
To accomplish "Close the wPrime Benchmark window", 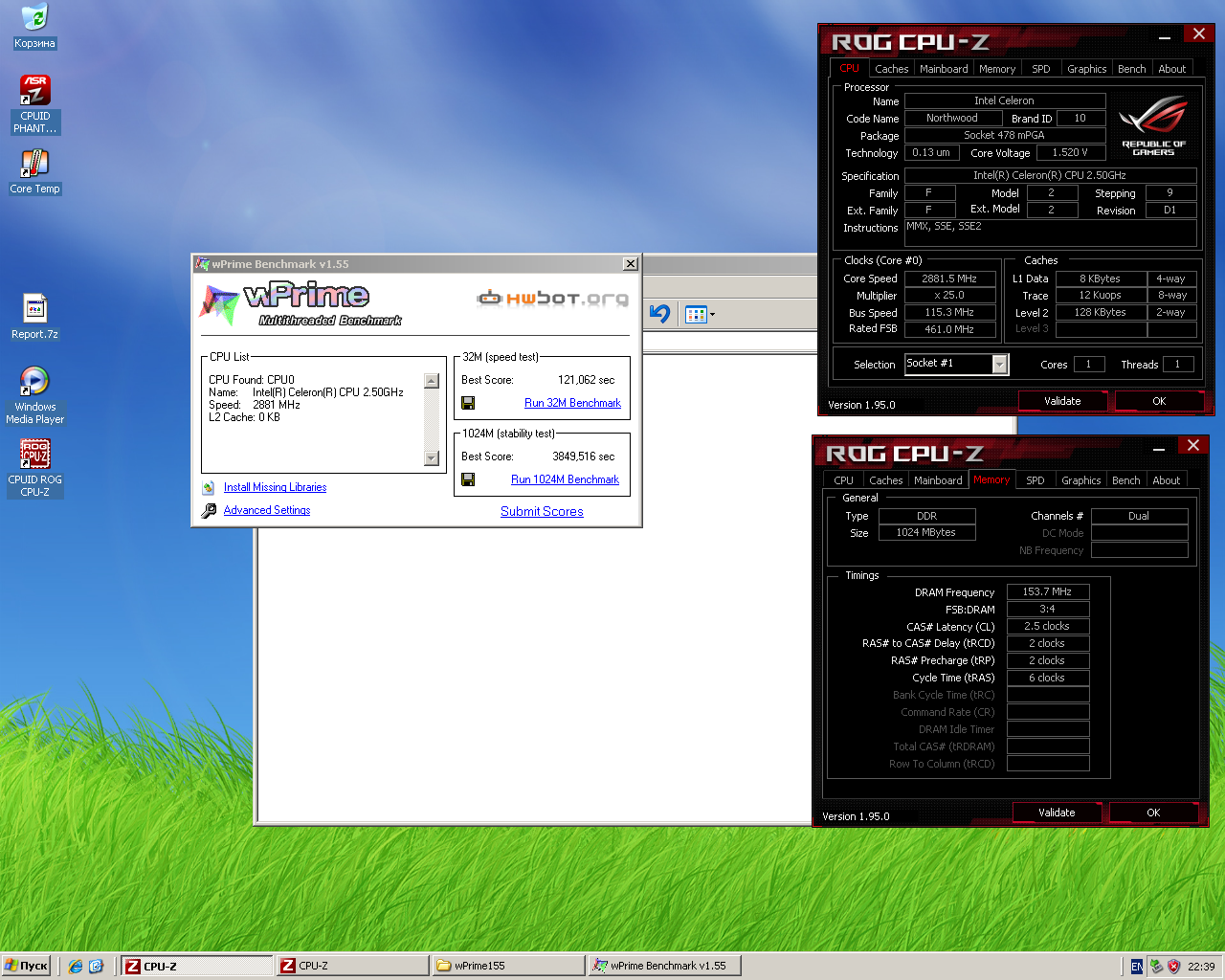I will (x=630, y=264).
